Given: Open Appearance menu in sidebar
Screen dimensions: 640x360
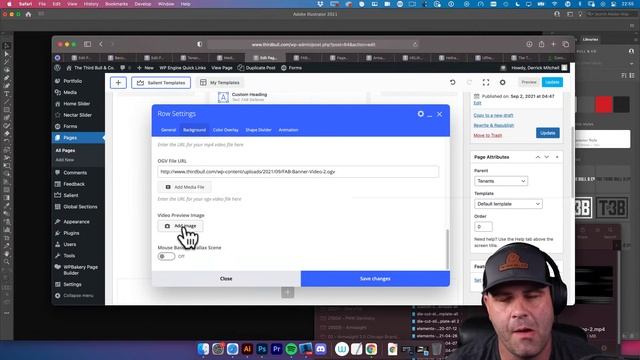Looking at the screenshot, I should click(x=76, y=222).
